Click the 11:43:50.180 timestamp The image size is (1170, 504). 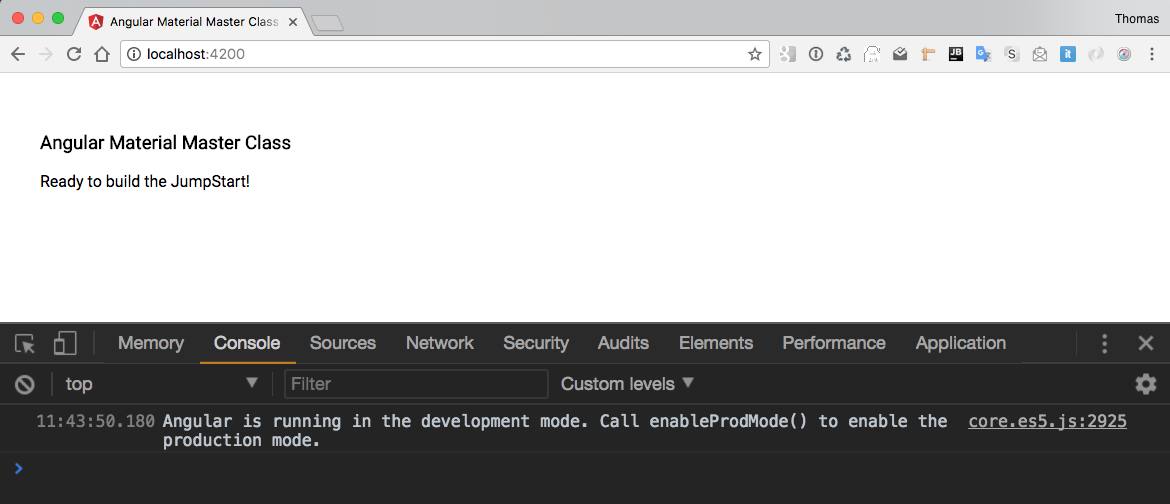pos(96,421)
